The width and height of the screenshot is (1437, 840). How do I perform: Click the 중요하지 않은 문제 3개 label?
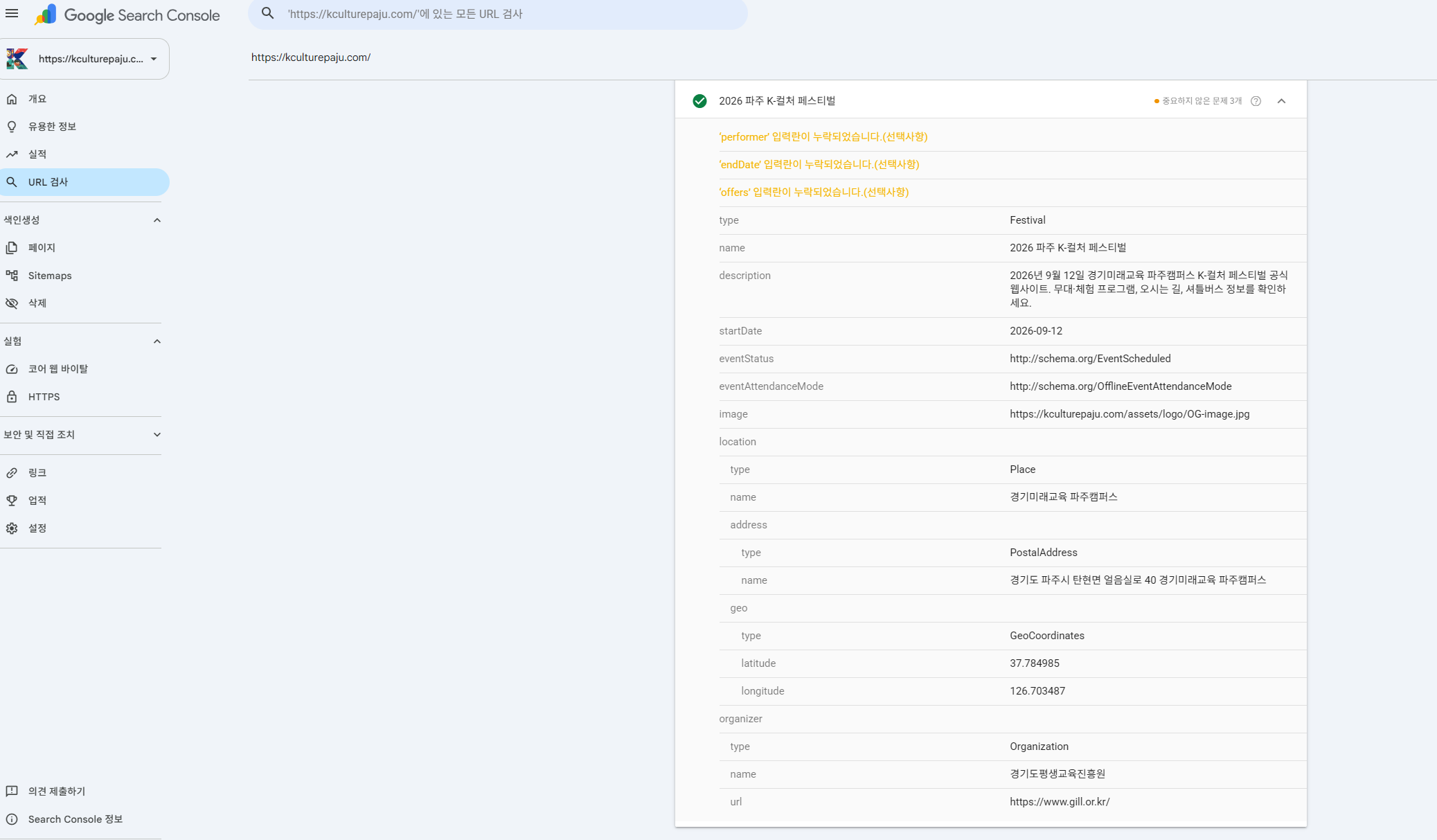pyautogui.click(x=1202, y=101)
